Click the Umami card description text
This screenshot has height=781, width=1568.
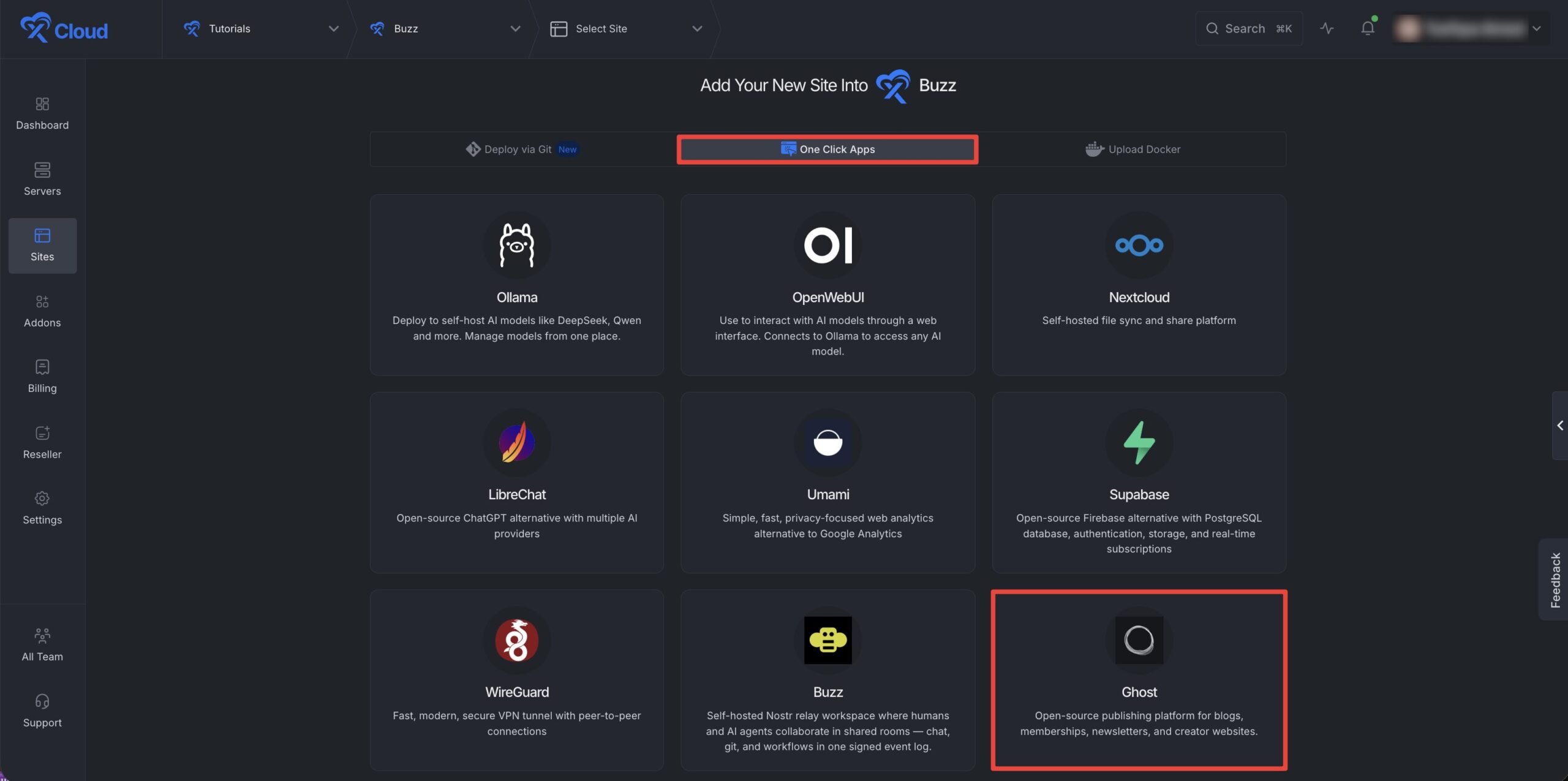tap(828, 526)
